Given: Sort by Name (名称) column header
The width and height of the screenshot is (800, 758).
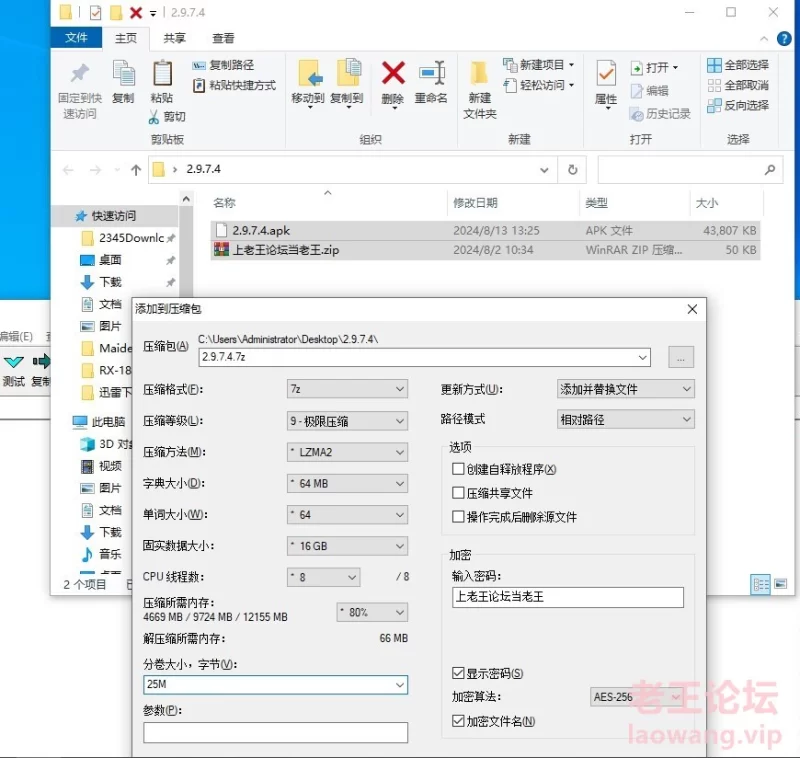Looking at the screenshot, I should coord(224,203).
